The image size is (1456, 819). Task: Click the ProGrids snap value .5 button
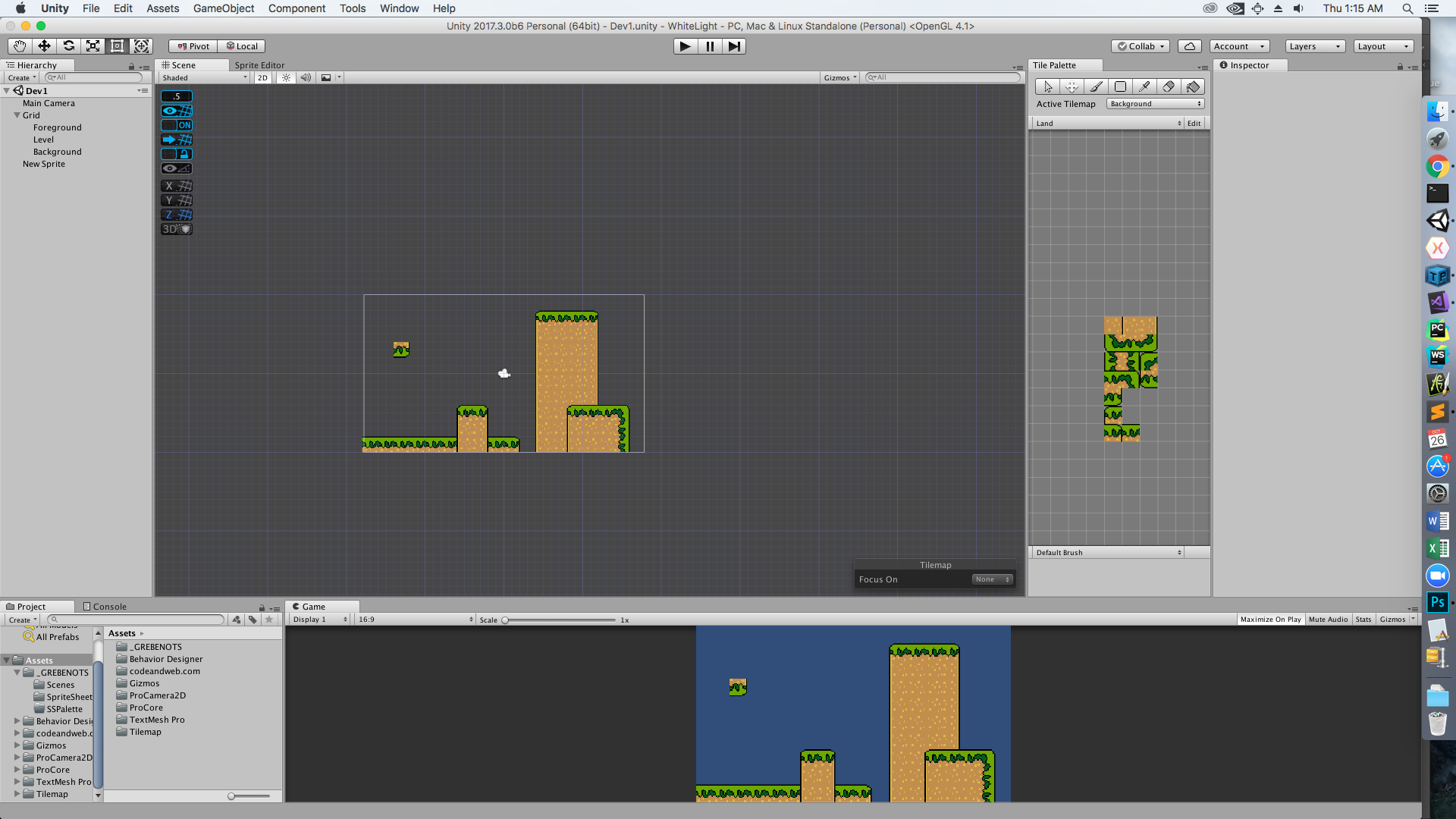pos(177,96)
